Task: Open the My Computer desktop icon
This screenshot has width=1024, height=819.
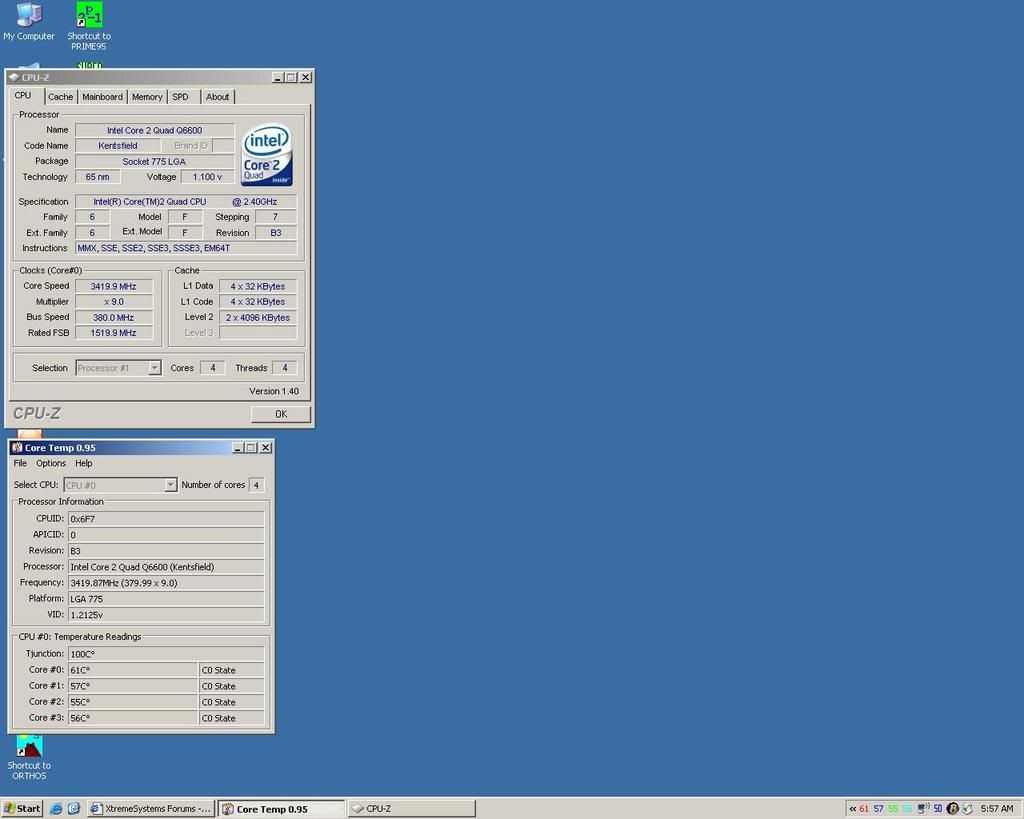Action: pyautogui.click(x=29, y=16)
